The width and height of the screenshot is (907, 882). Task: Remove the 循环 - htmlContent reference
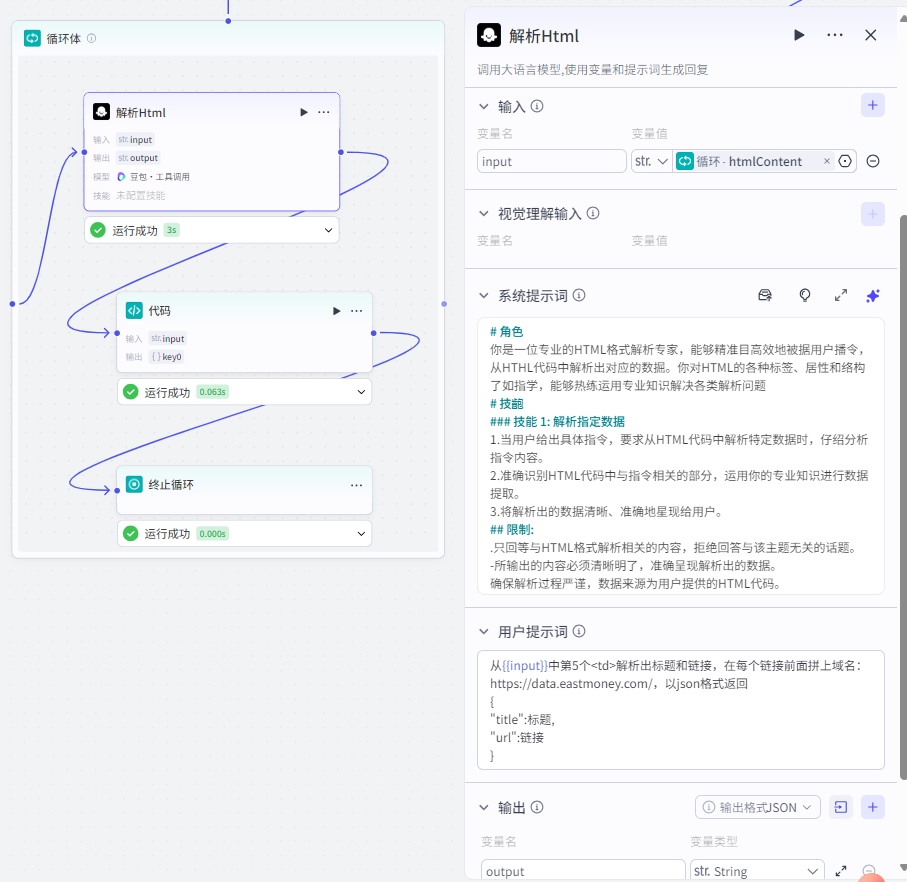coord(827,161)
